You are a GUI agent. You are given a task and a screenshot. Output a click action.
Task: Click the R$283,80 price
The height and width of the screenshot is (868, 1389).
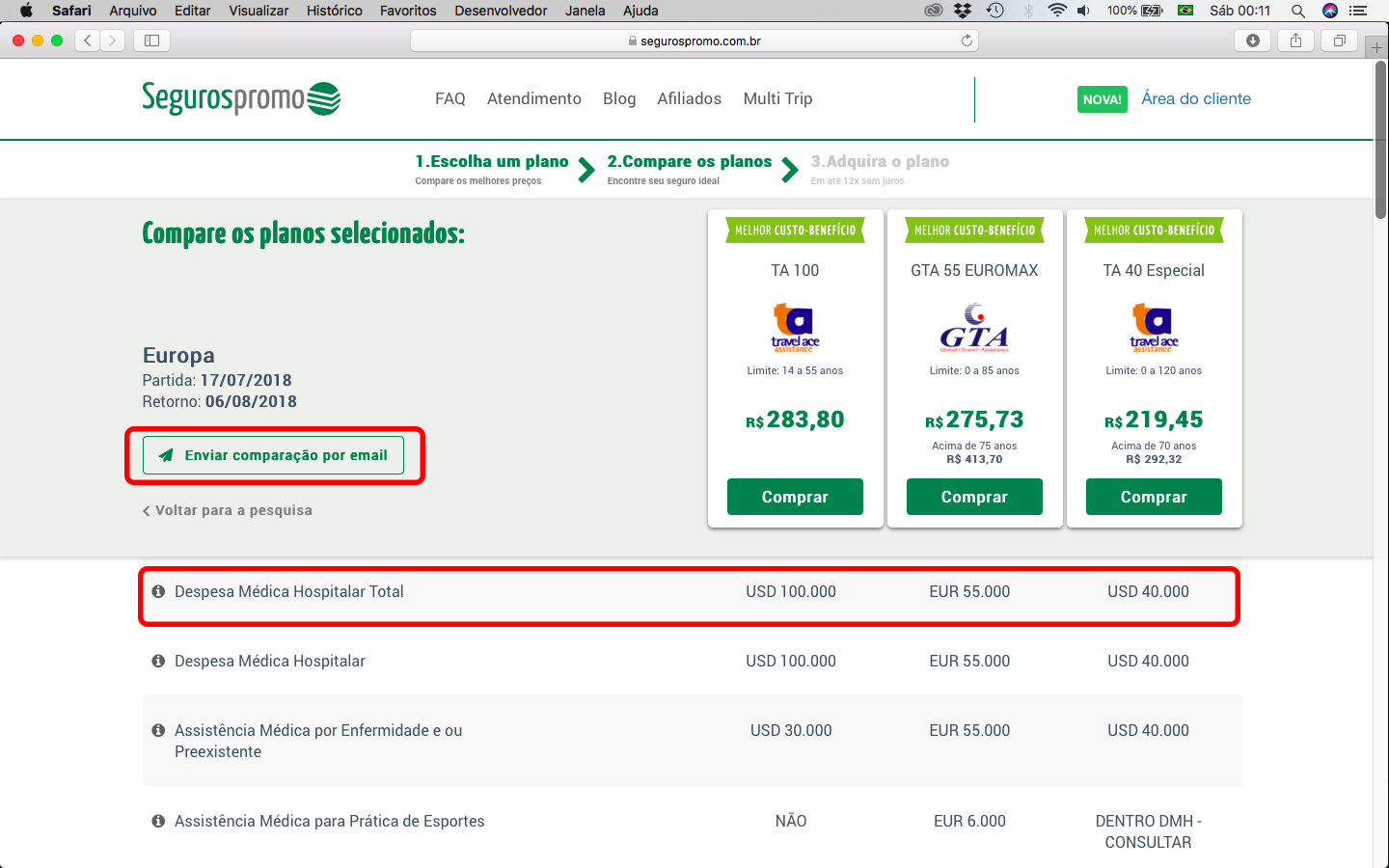(795, 420)
